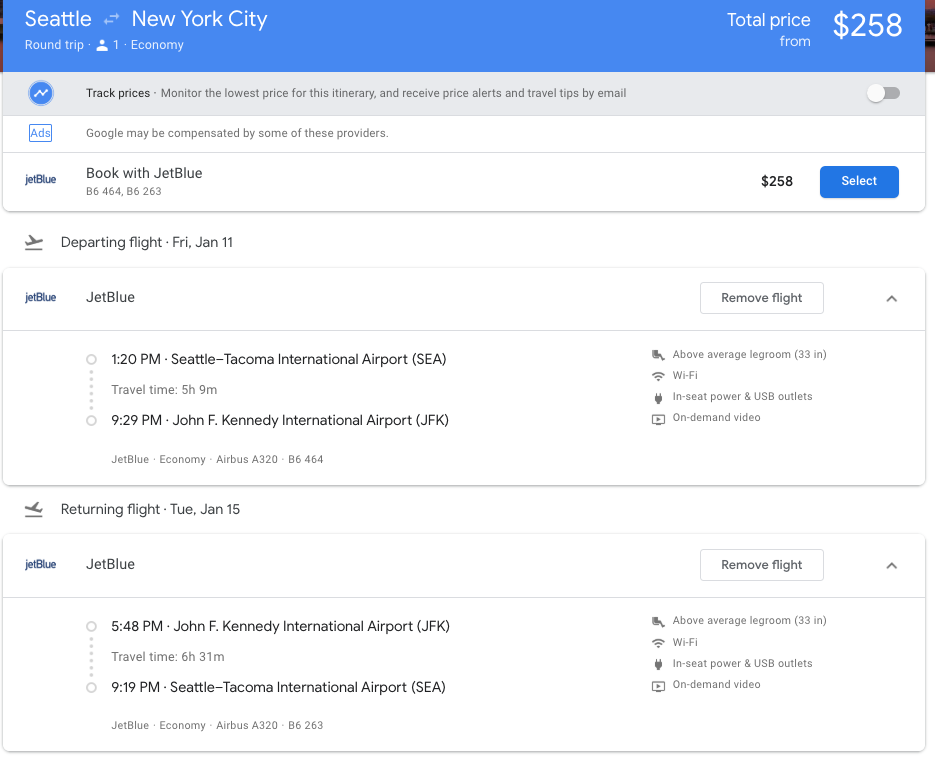The image size is (935, 761).
Task: Enable the Track prices toggle
Action: pos(883,93)
